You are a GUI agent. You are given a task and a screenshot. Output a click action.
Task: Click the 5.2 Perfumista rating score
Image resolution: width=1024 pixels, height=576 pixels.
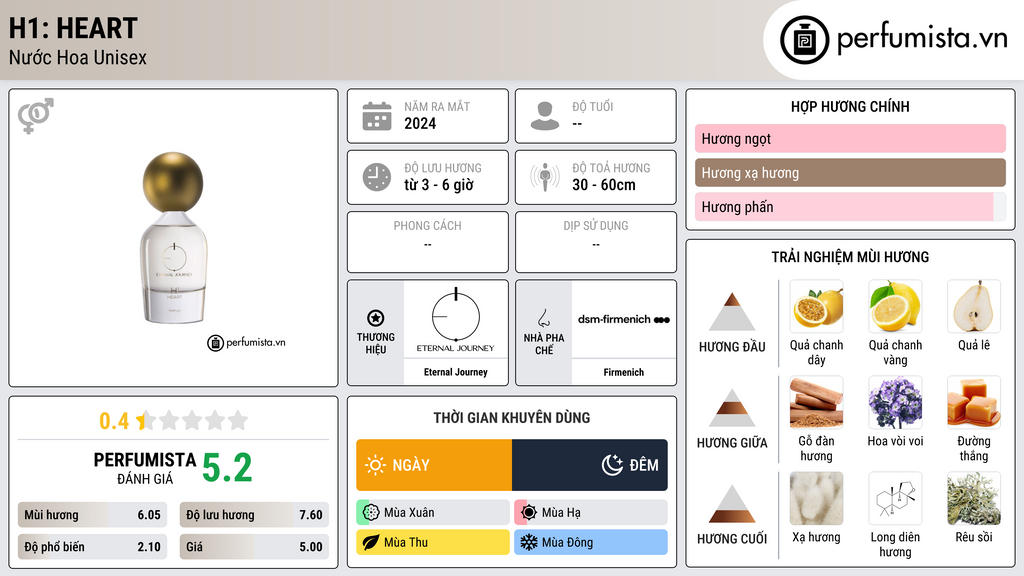coord(227,468)
